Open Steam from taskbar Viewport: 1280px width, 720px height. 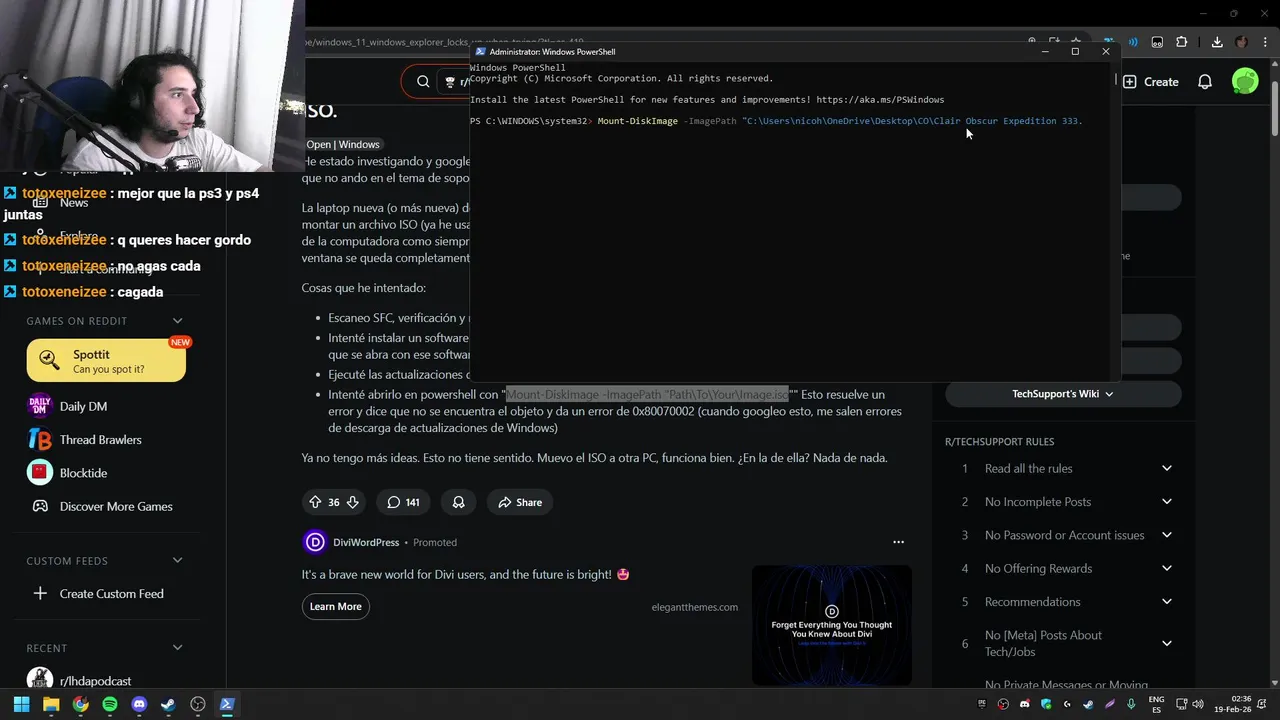pos(168,704)
